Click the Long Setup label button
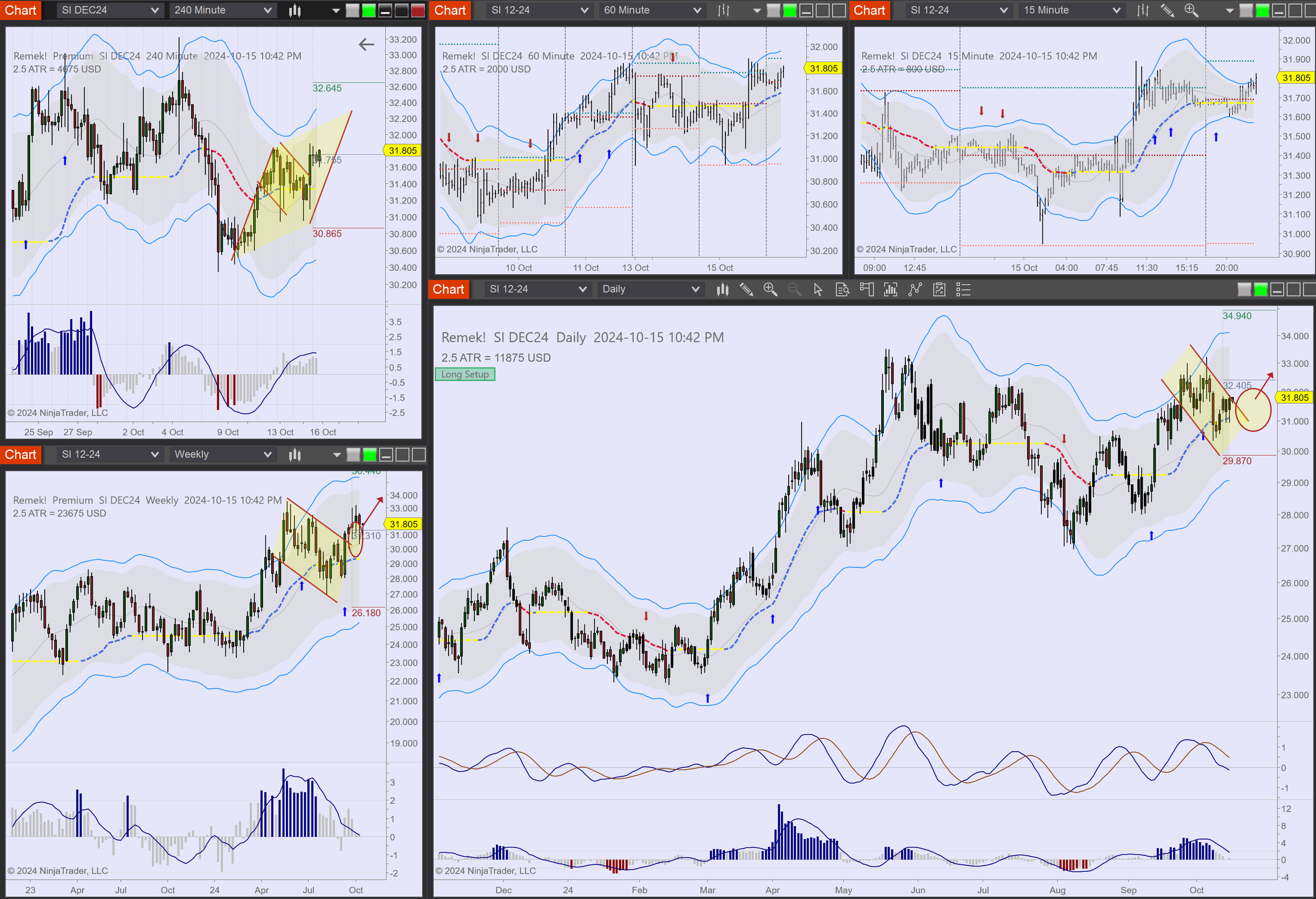 (465, 374)
